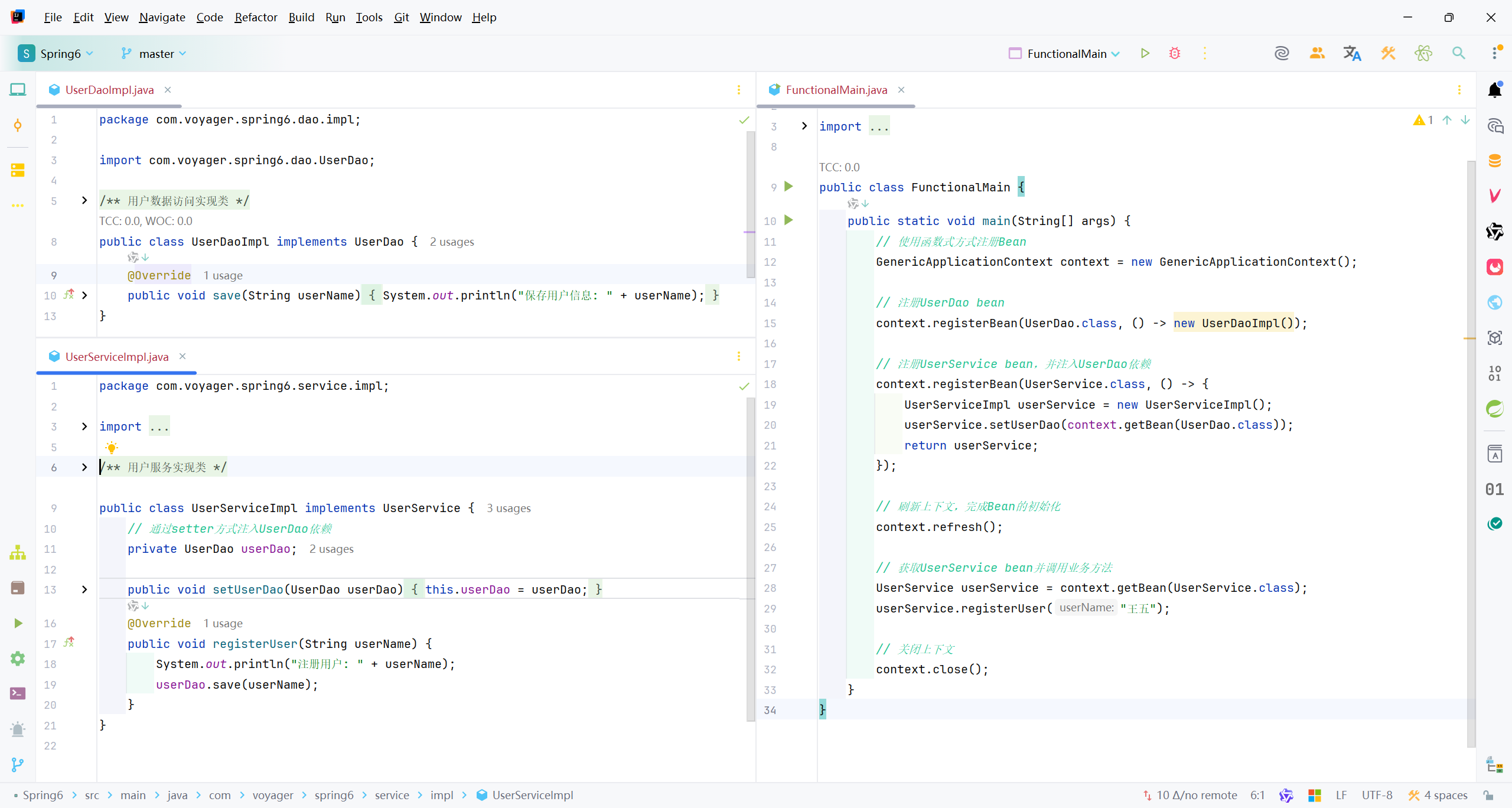The image size is (1512, 808).
Task: Open the Refactor menu
Action: tap(255, 17)
